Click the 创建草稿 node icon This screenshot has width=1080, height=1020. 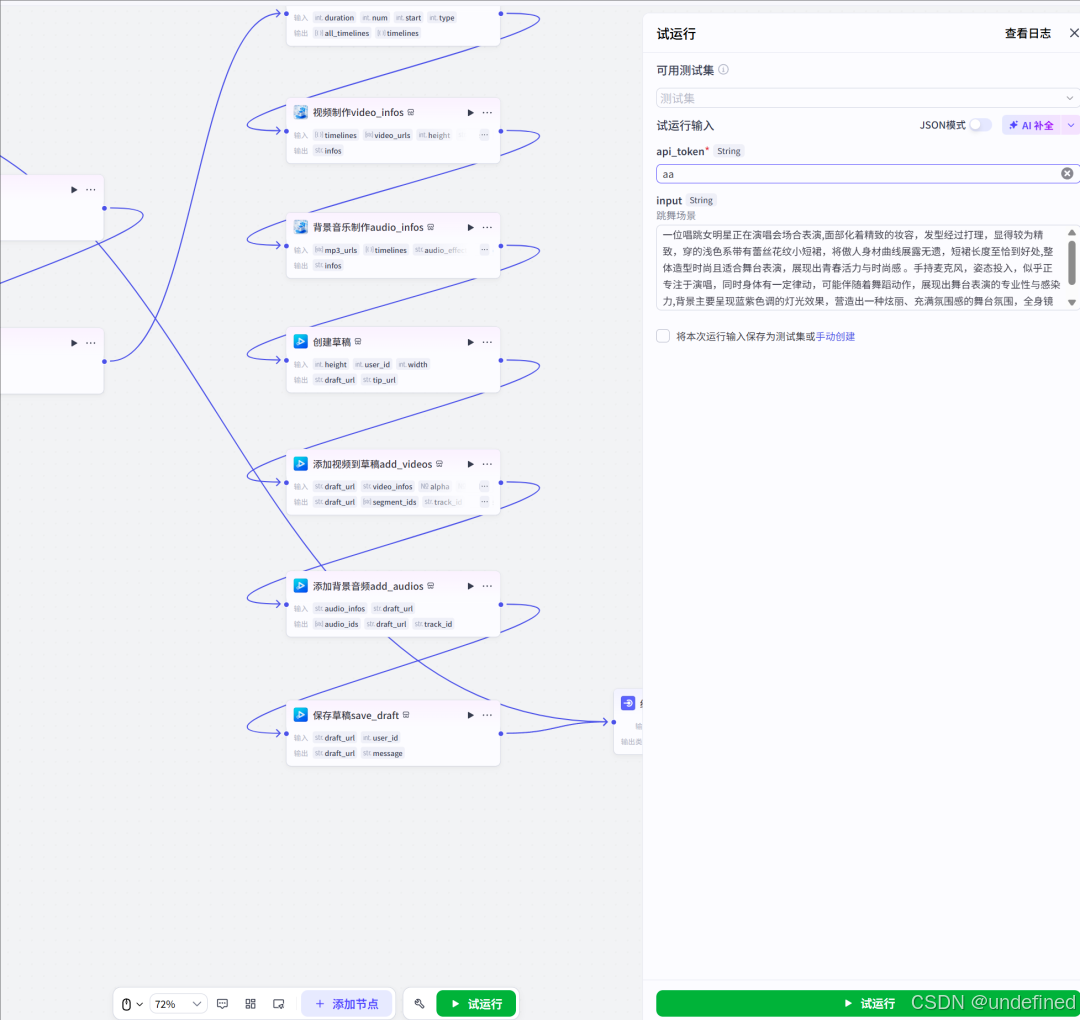tap(301, 342)
